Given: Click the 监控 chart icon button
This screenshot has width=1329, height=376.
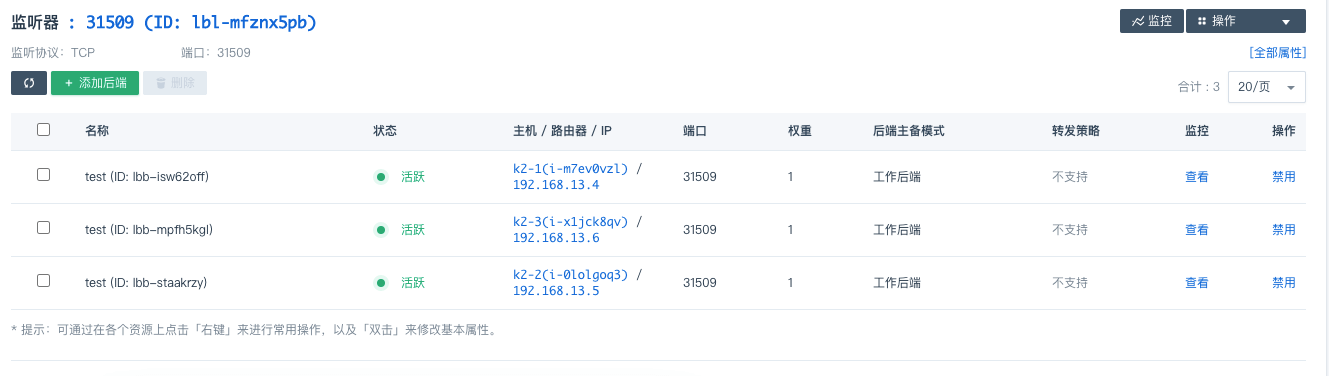Looking at the screenshot, I should pyautogui.click(x=1151, y=21).
